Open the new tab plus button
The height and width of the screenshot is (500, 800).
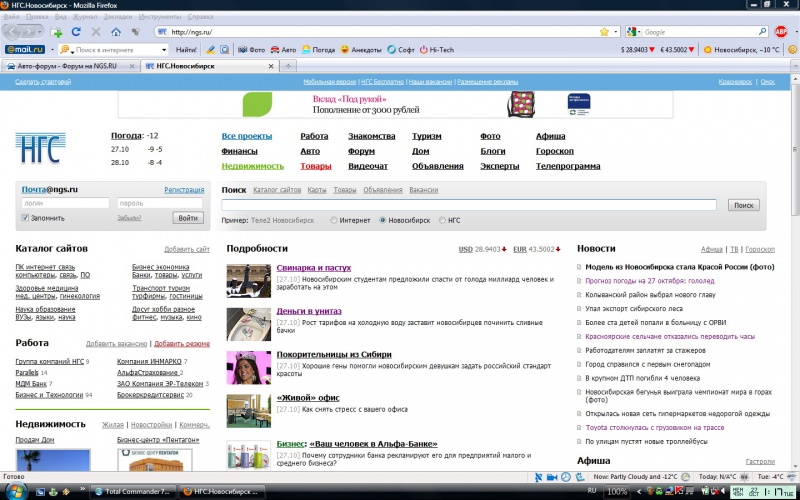pyautogui.click(x=288, y=66)
